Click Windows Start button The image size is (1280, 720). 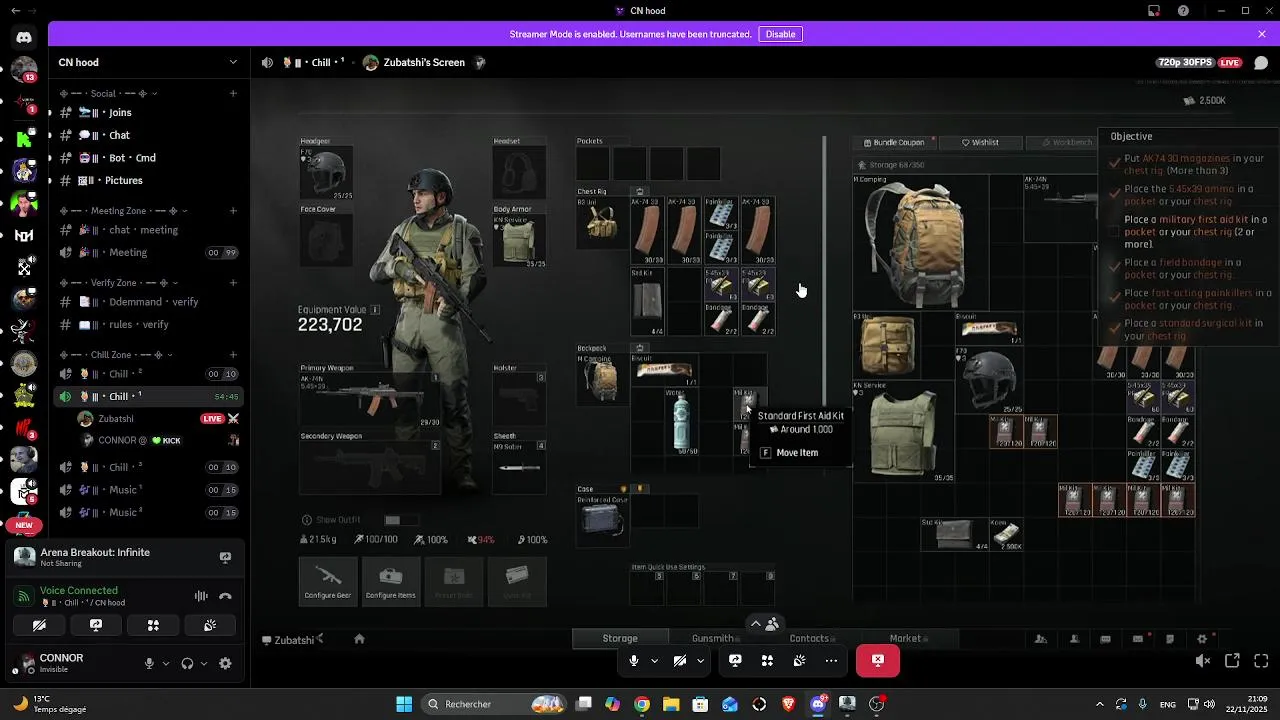coord(404,704)
